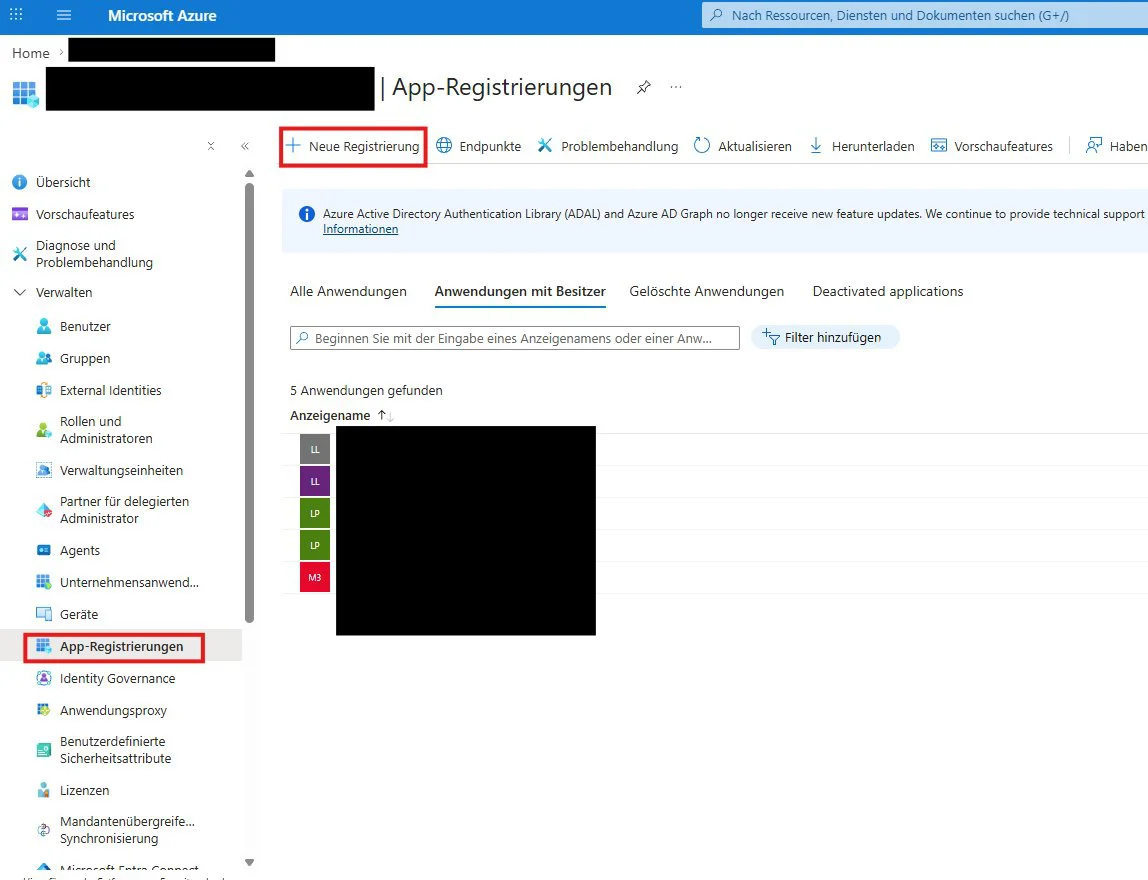
Task: Open Verwaltungseinheiten
Action: coord(121,471)
